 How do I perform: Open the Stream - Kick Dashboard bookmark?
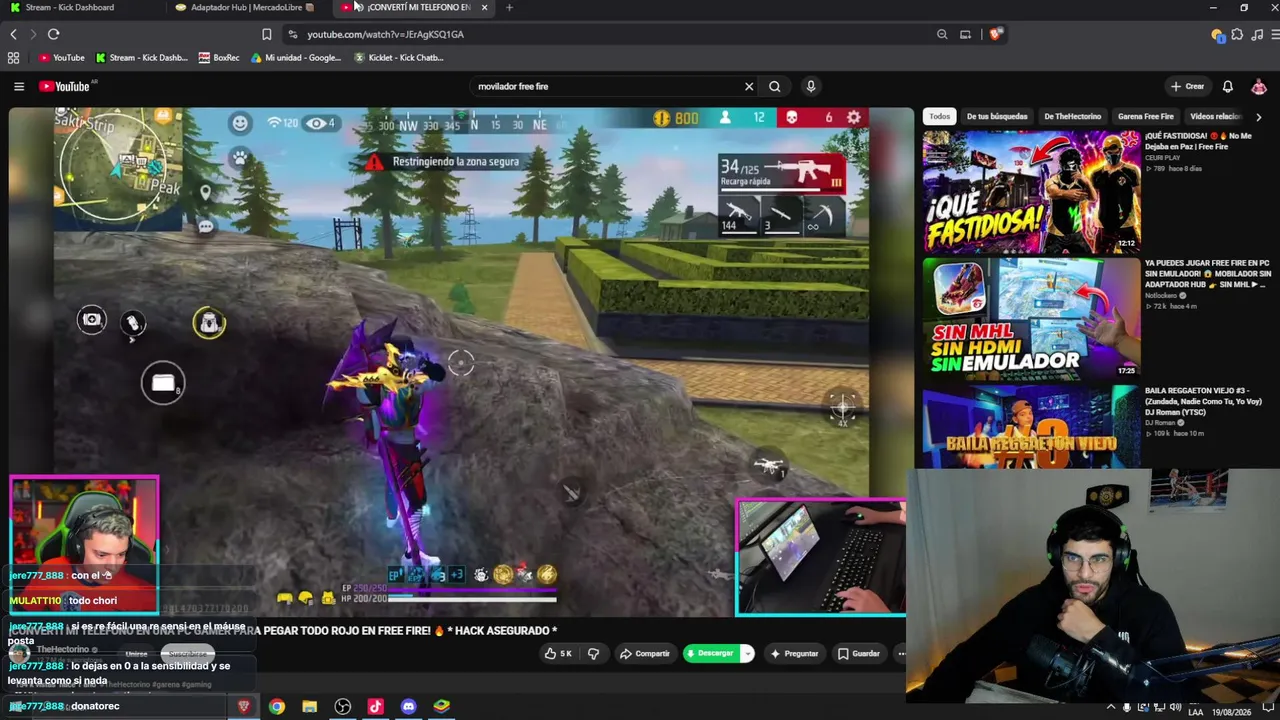[141, 58]
